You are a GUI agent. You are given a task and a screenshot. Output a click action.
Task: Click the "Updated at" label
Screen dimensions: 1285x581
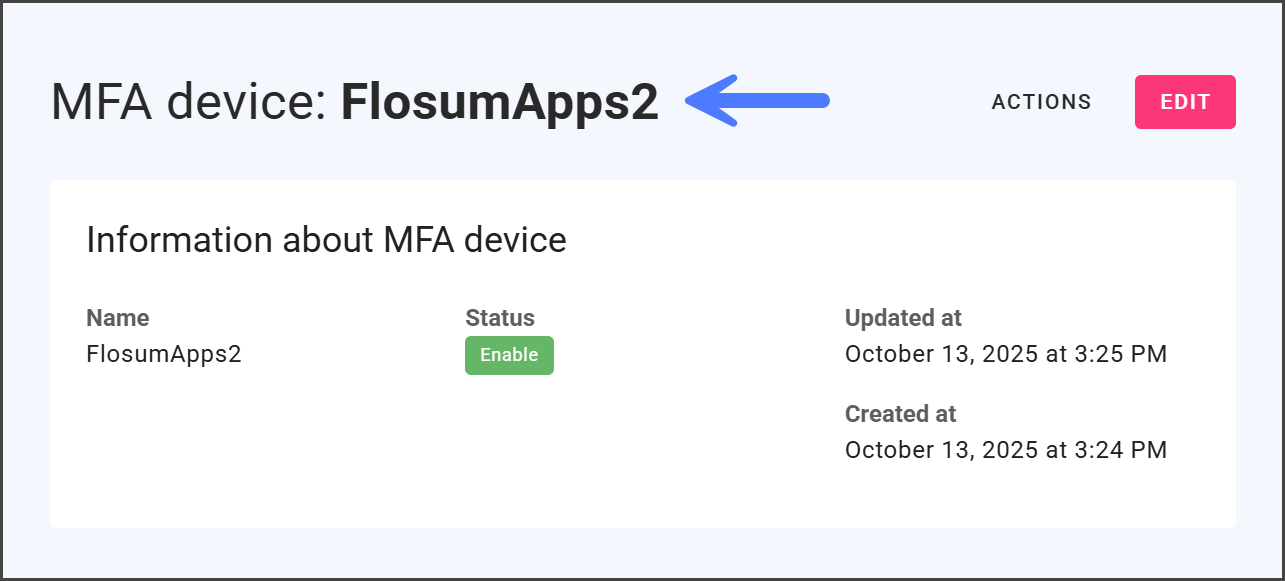click(x=903, y=318)
